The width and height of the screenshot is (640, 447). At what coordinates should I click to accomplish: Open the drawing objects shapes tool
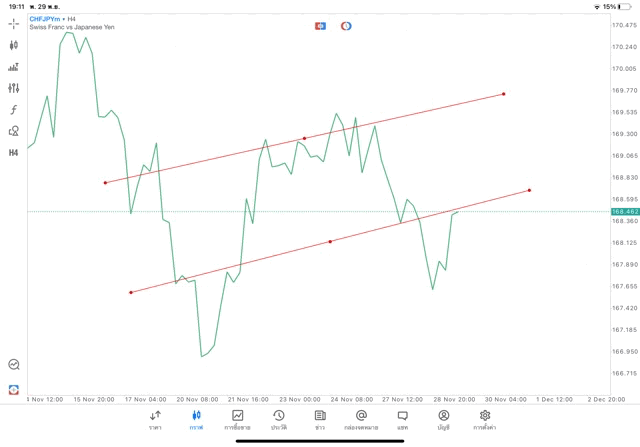(14, 131)
